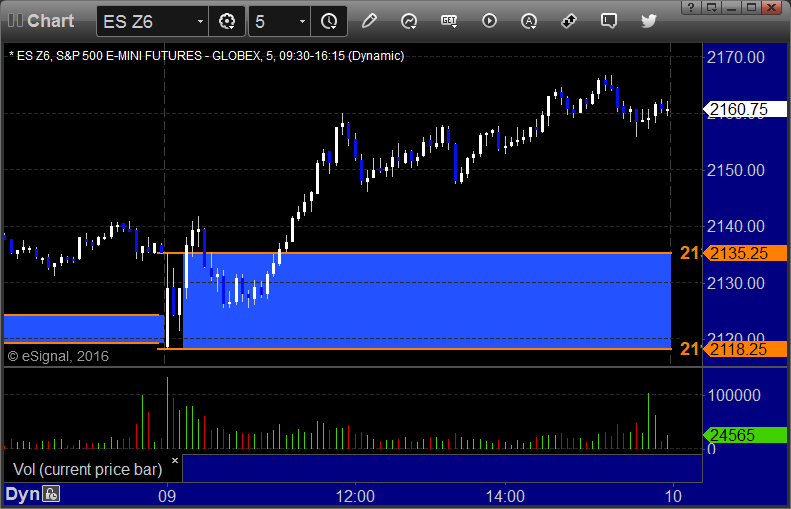
Task: Click the 2170.00 price axis label
Action: tap(736, 58)
